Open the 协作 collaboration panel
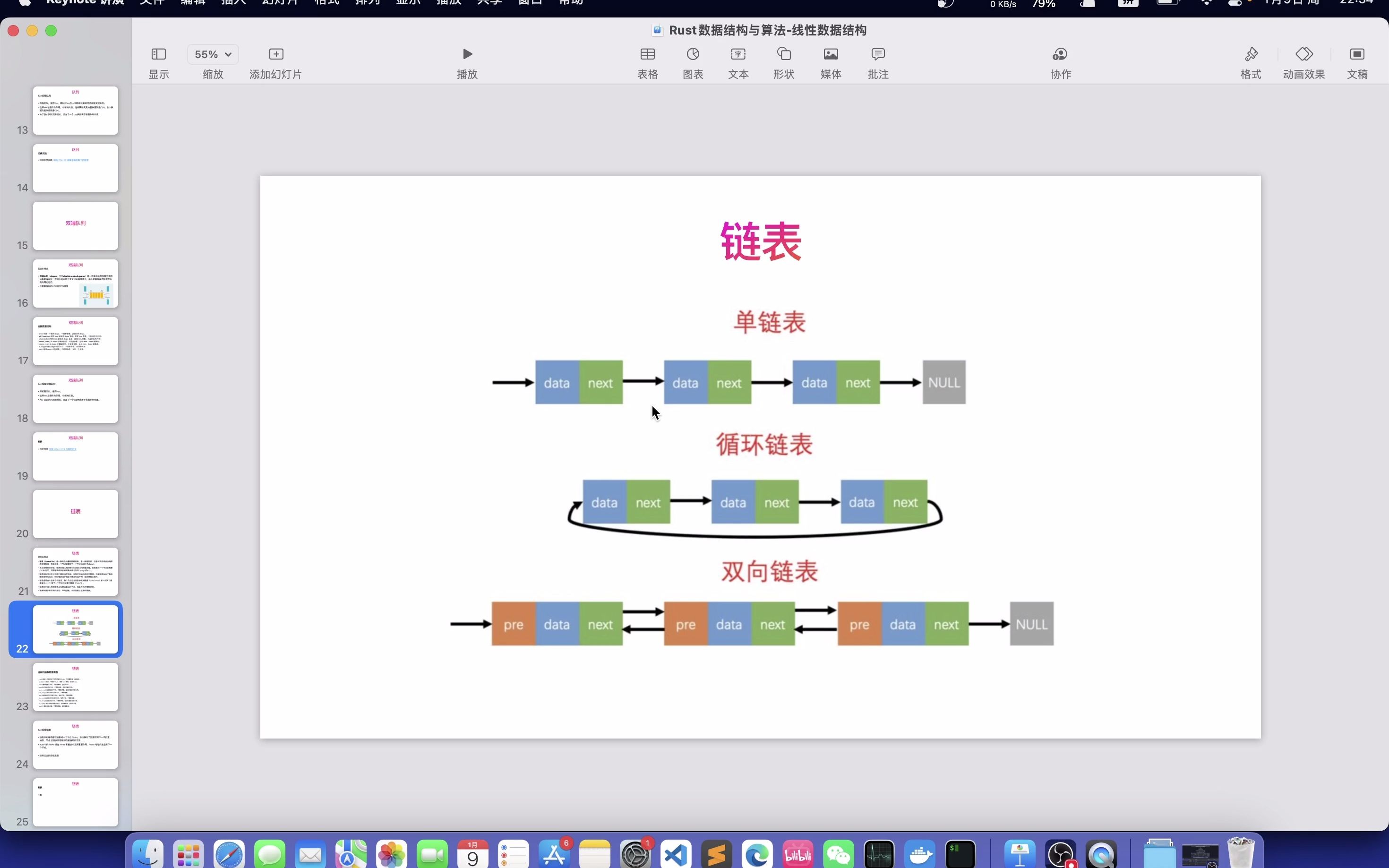The height and width of the screenshot is (868, 1389). pos(1059,61)
